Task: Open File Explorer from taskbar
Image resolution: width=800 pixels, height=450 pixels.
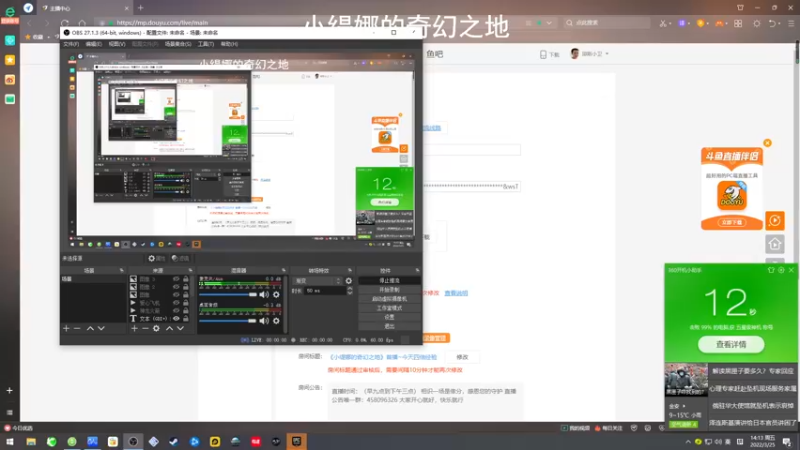Action: click(x=31, y=442)
